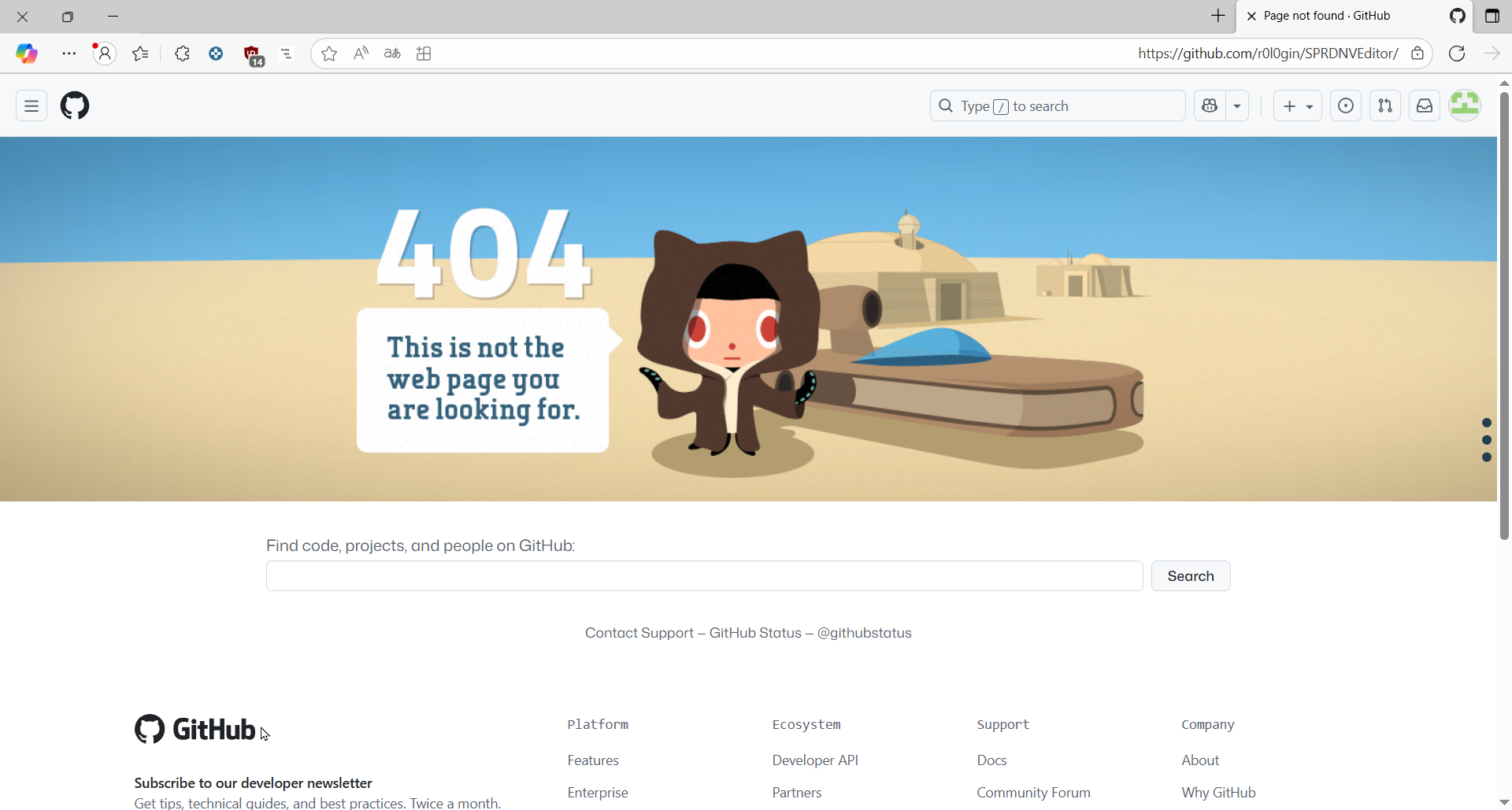The width and height of the screenshot is (1512, 810).
Task: Click the vertical scrollbar thumb
Action: [1504, 315]
